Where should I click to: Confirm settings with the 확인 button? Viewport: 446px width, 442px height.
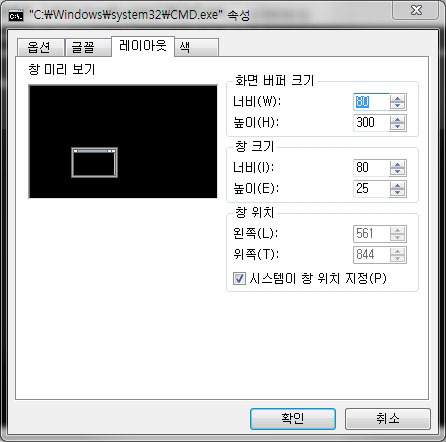point(293,419)
